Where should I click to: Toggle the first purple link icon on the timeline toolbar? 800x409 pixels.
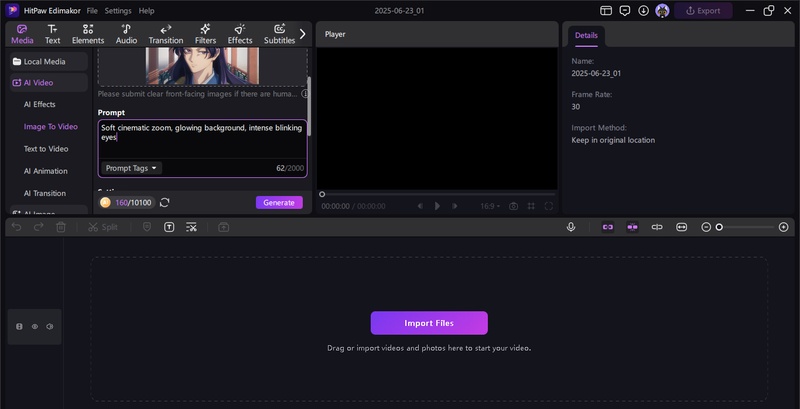tap(607, 227)
